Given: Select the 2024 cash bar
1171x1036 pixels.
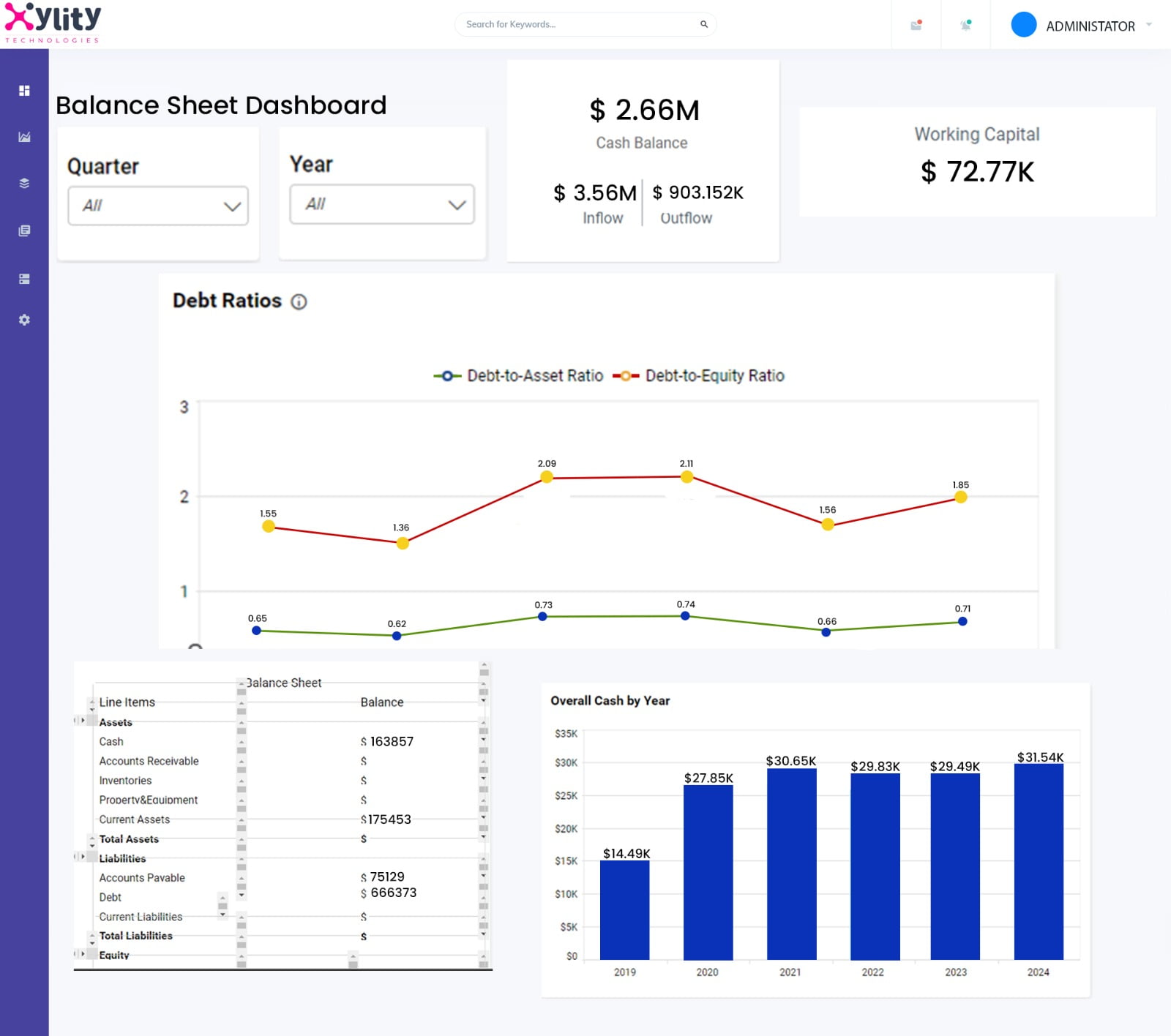Looking at the screenshot, I should [x=1039, y=862].
